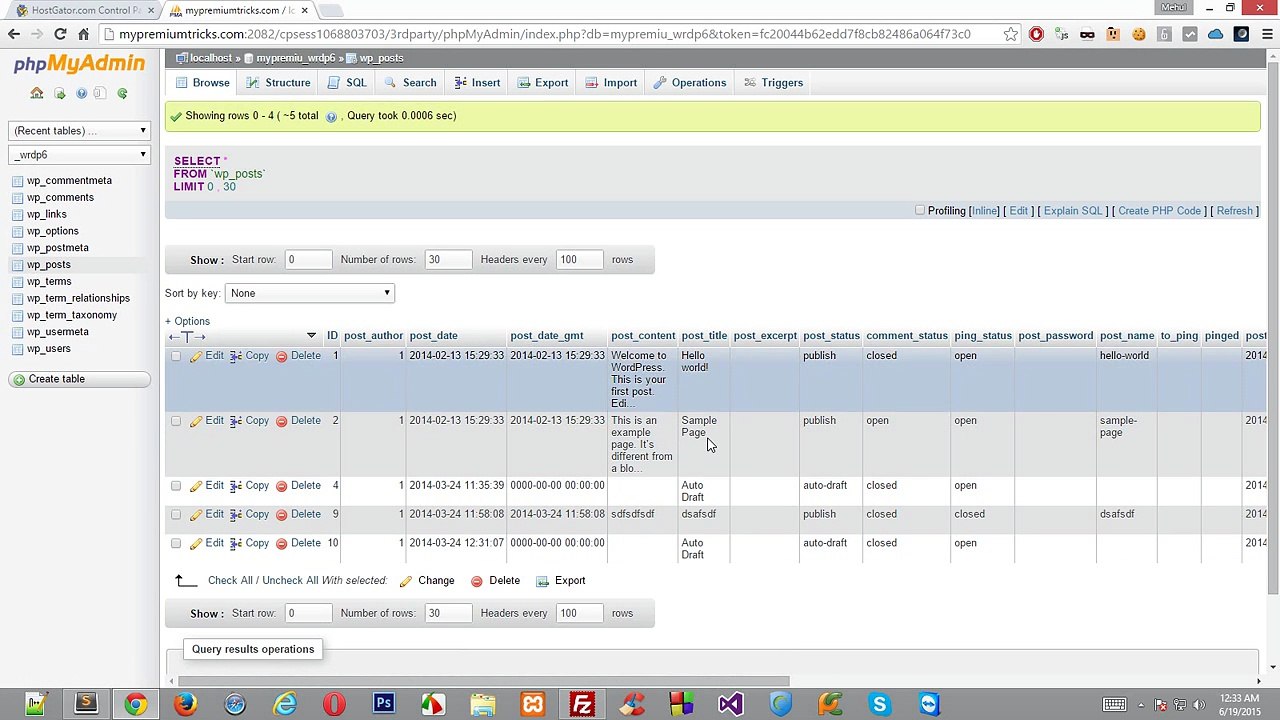
Task: Go to the Insert tab
Action: click(x=477, y=83)
